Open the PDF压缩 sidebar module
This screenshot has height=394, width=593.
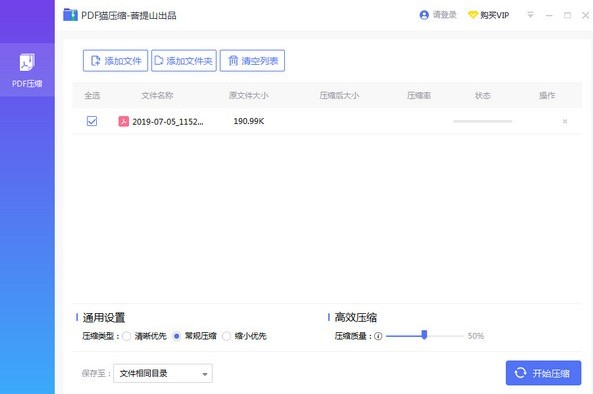[27, 70]
